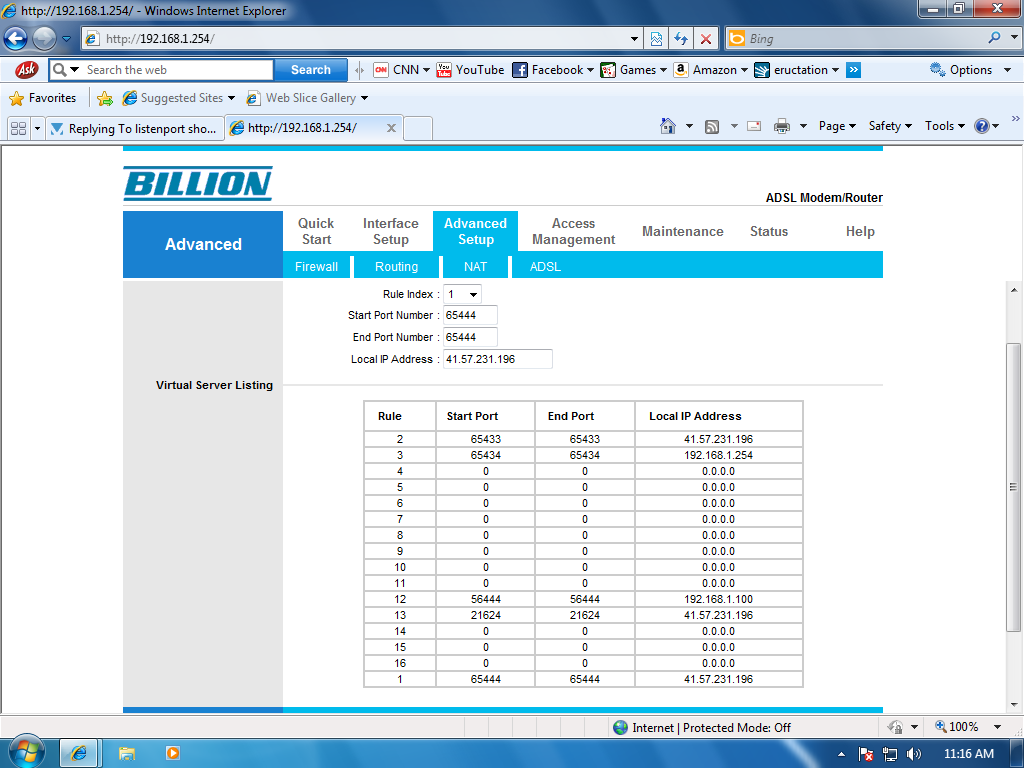Open the Tools menu dropdown
The image size is (1024, 768).
[944, 126]
